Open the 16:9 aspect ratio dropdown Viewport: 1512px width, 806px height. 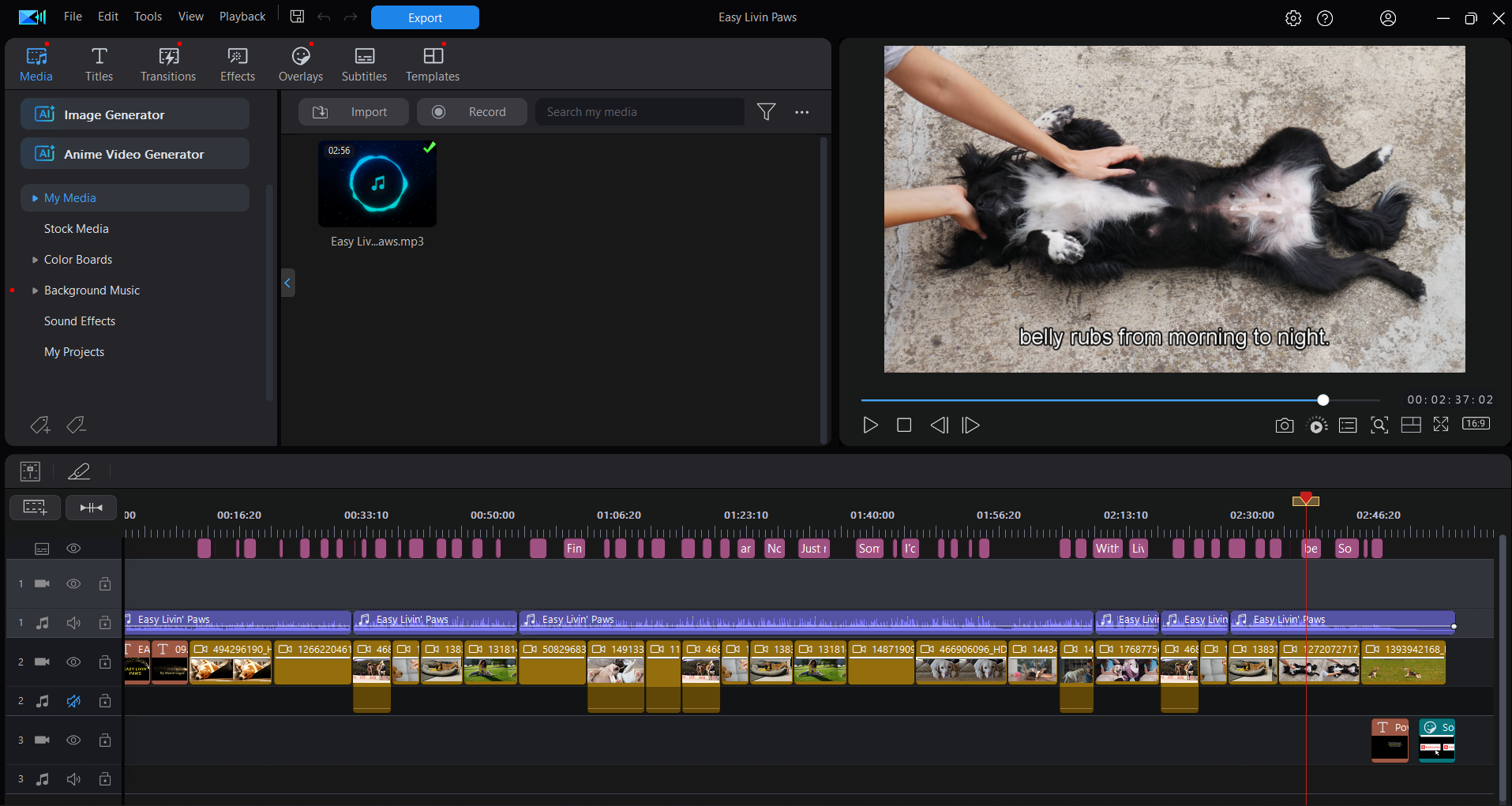pos(1475,424)
